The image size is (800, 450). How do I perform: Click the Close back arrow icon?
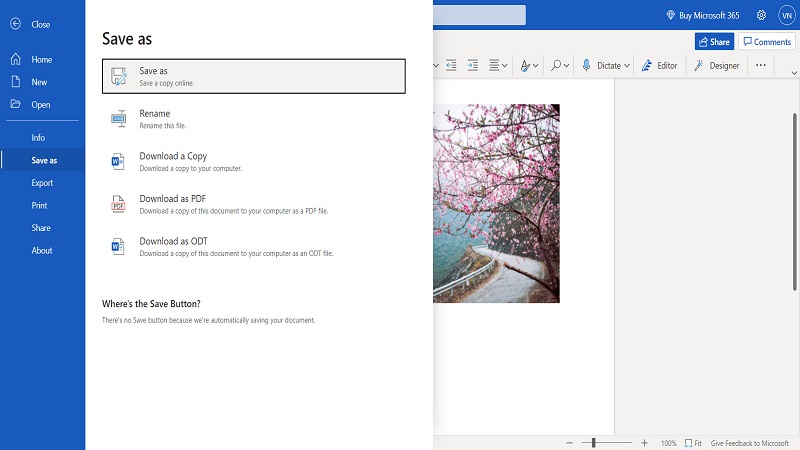pos(15,24)
